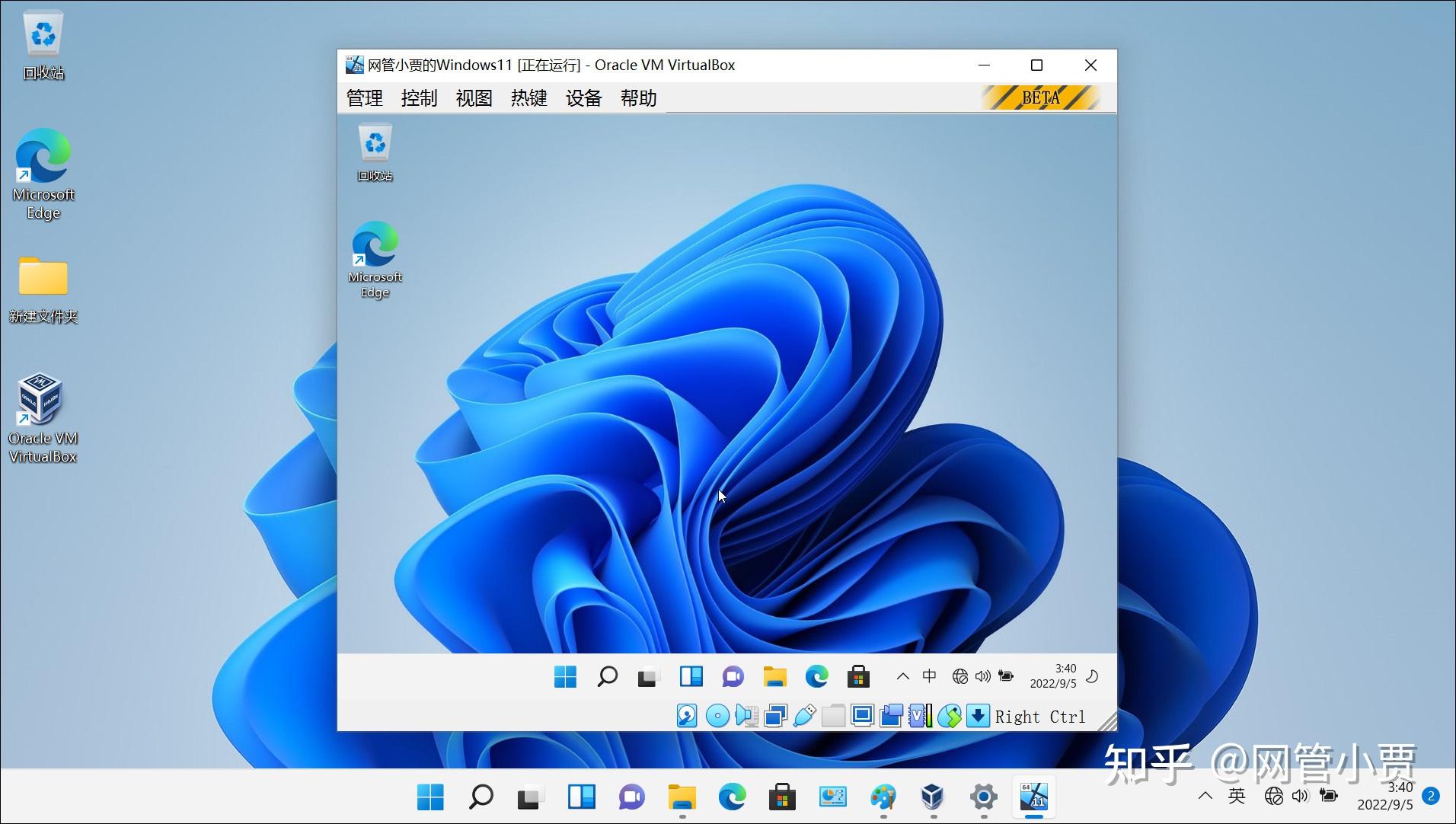Open Microsoft Store on the host taskbar
The width and height of the screenshot is (1456, 824).
click(x=782, y=797)
